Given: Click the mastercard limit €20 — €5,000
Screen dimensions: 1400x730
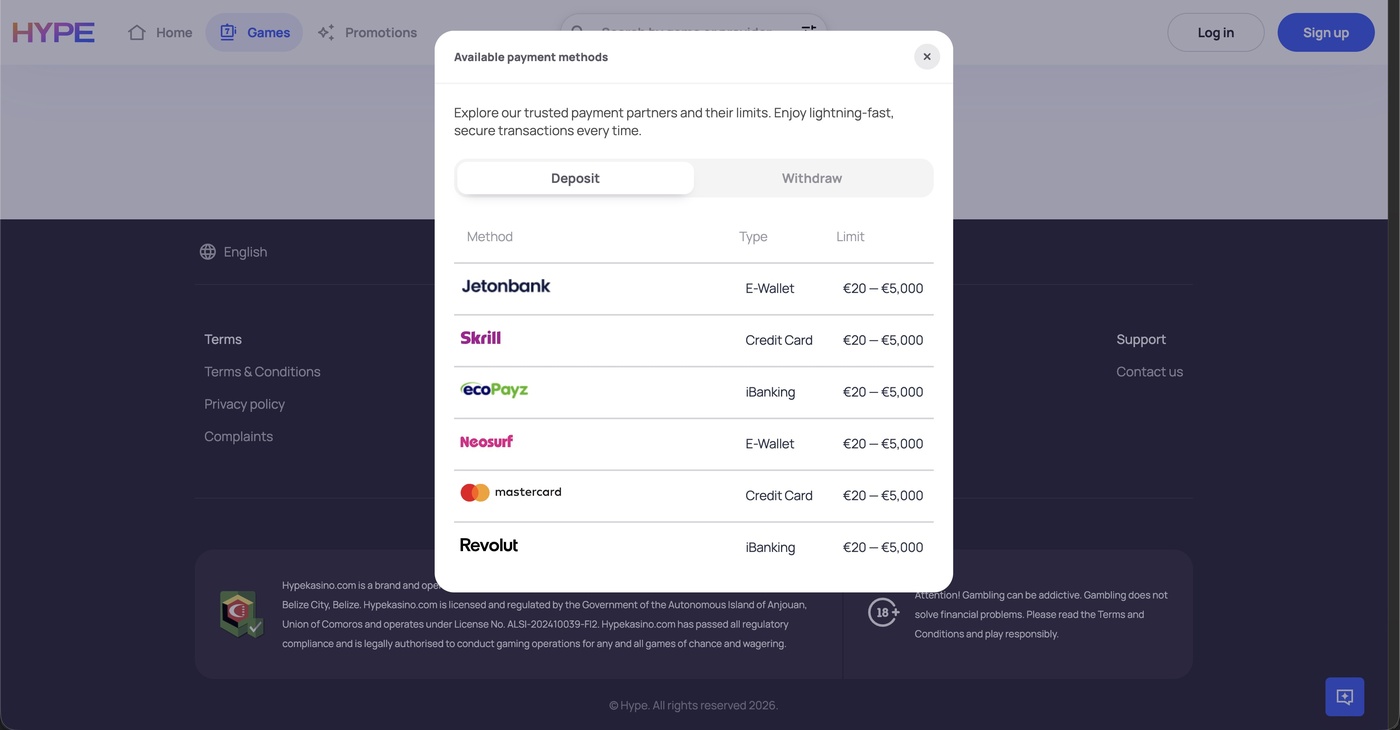Looking at the screenshot, I should (x=883, y=496).
